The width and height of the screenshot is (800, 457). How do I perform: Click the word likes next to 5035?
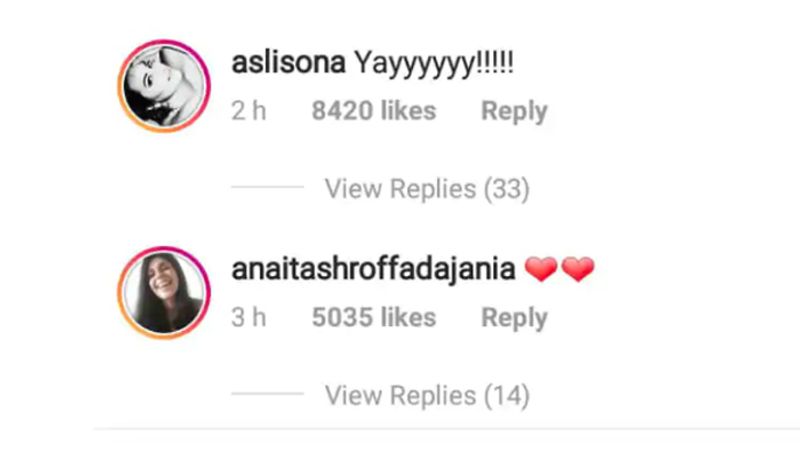(409, 317)
